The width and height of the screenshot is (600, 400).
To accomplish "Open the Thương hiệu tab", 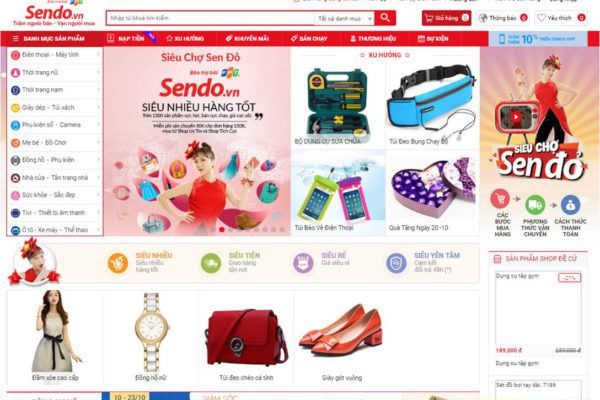I will point(373,39).
